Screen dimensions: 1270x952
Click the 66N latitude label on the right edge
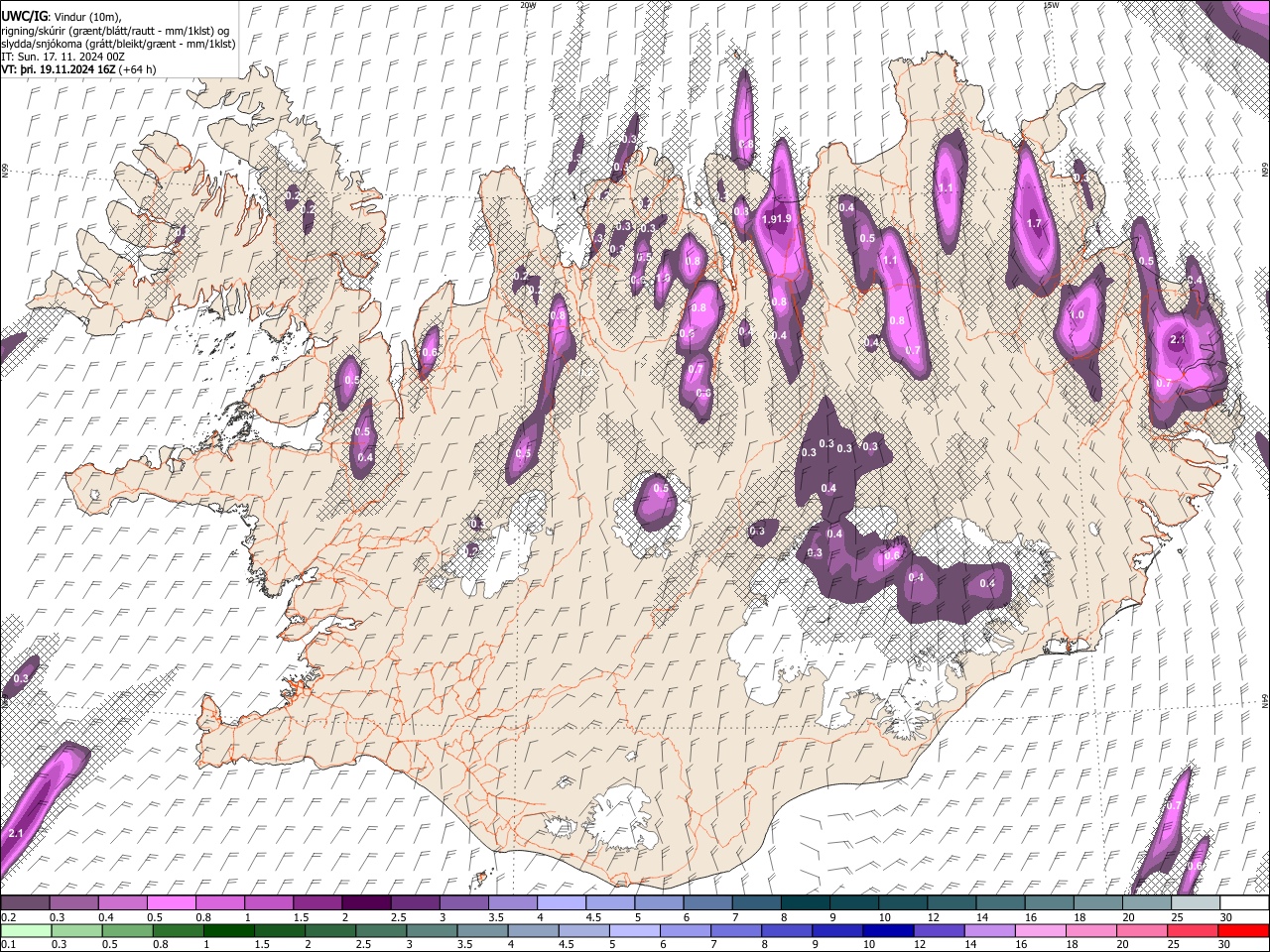click(1265, 171)
